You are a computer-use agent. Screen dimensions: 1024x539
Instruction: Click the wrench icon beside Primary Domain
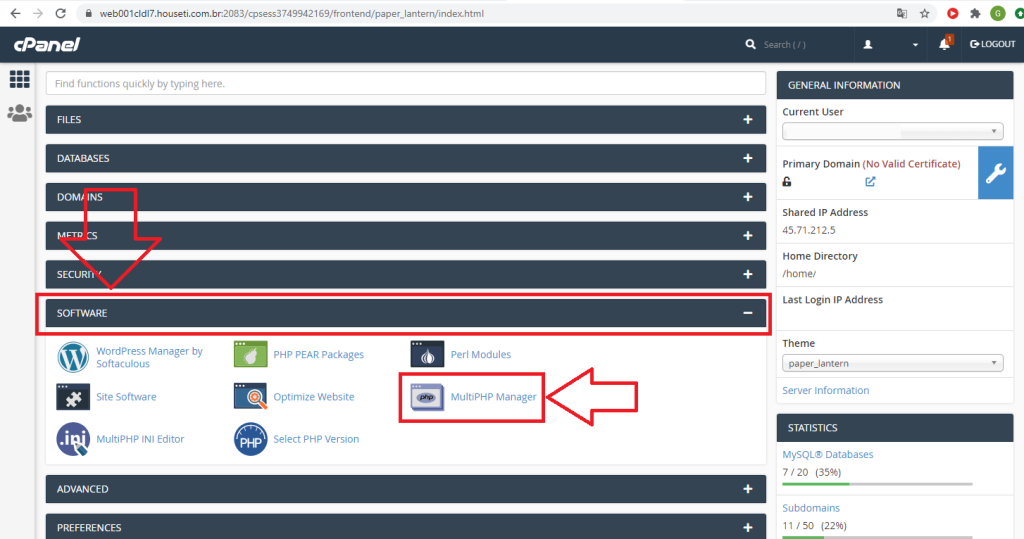coord(995,172)
